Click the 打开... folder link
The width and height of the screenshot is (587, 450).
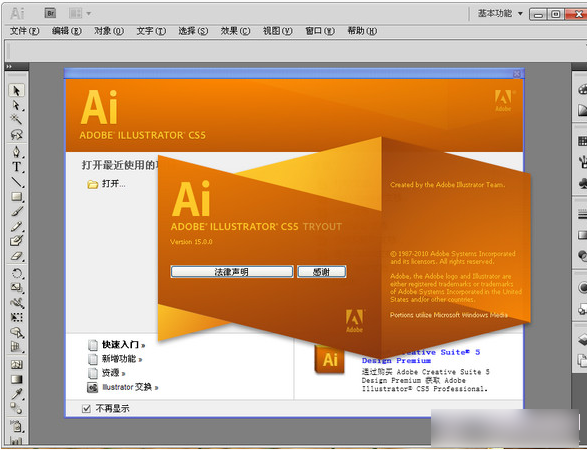106,184
